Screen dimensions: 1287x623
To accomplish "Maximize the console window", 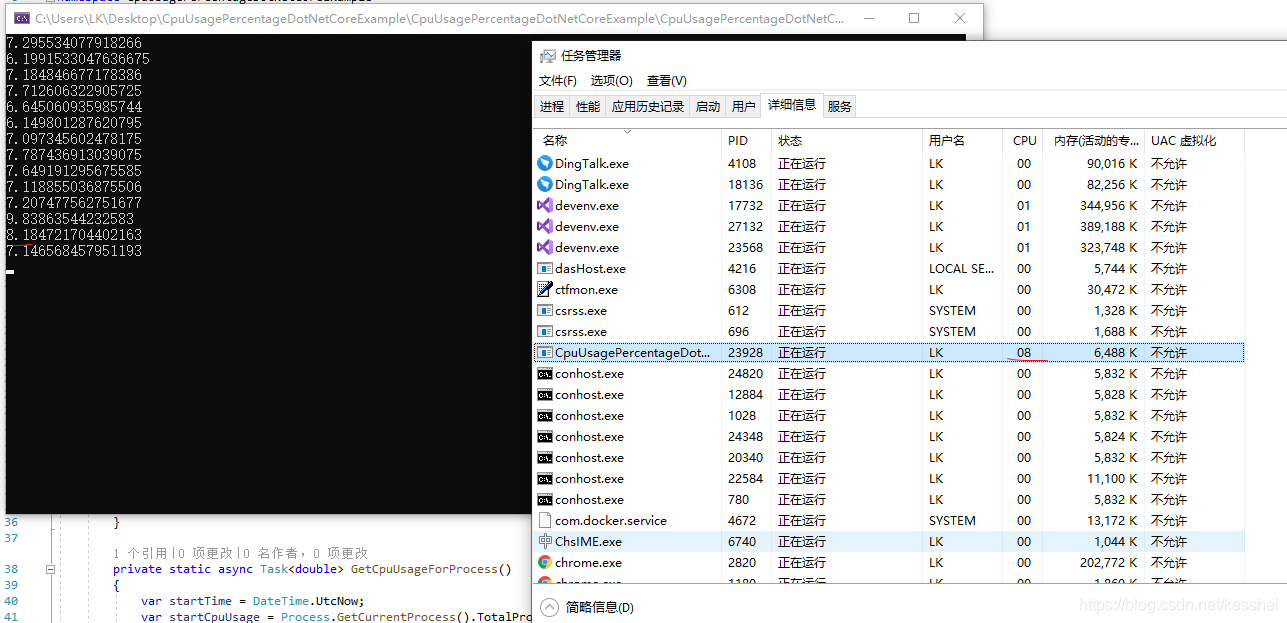I will pos(914,18).
